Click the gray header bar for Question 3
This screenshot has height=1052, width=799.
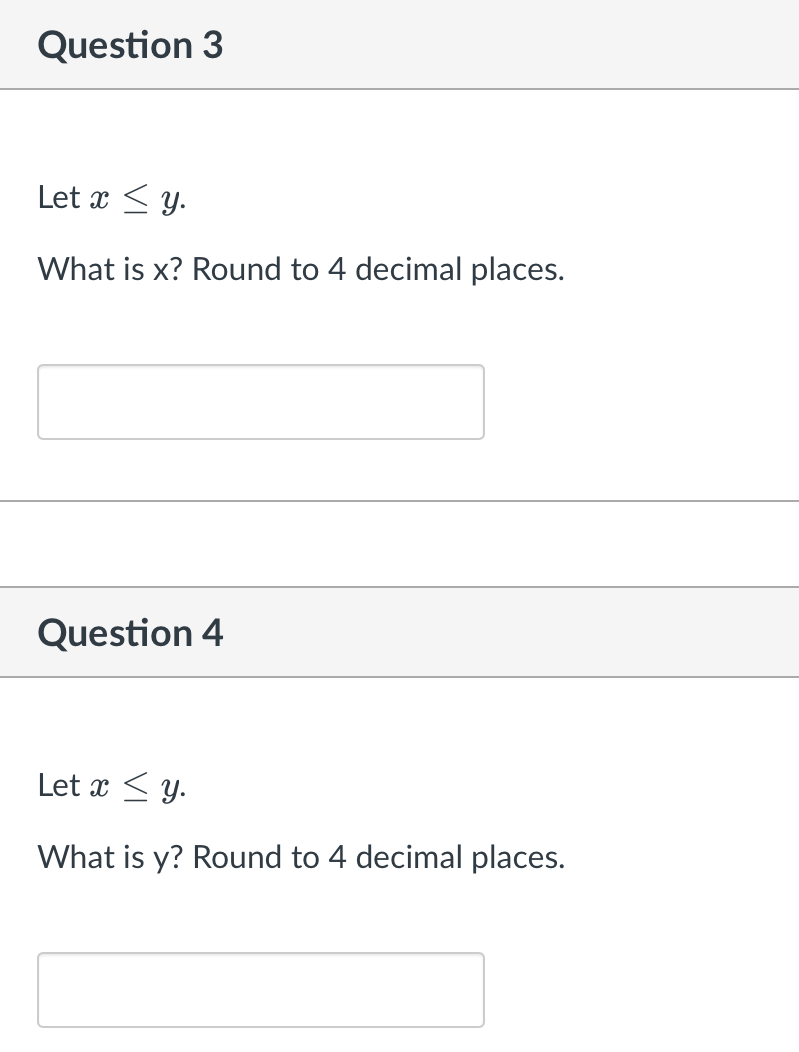[400, 44]
